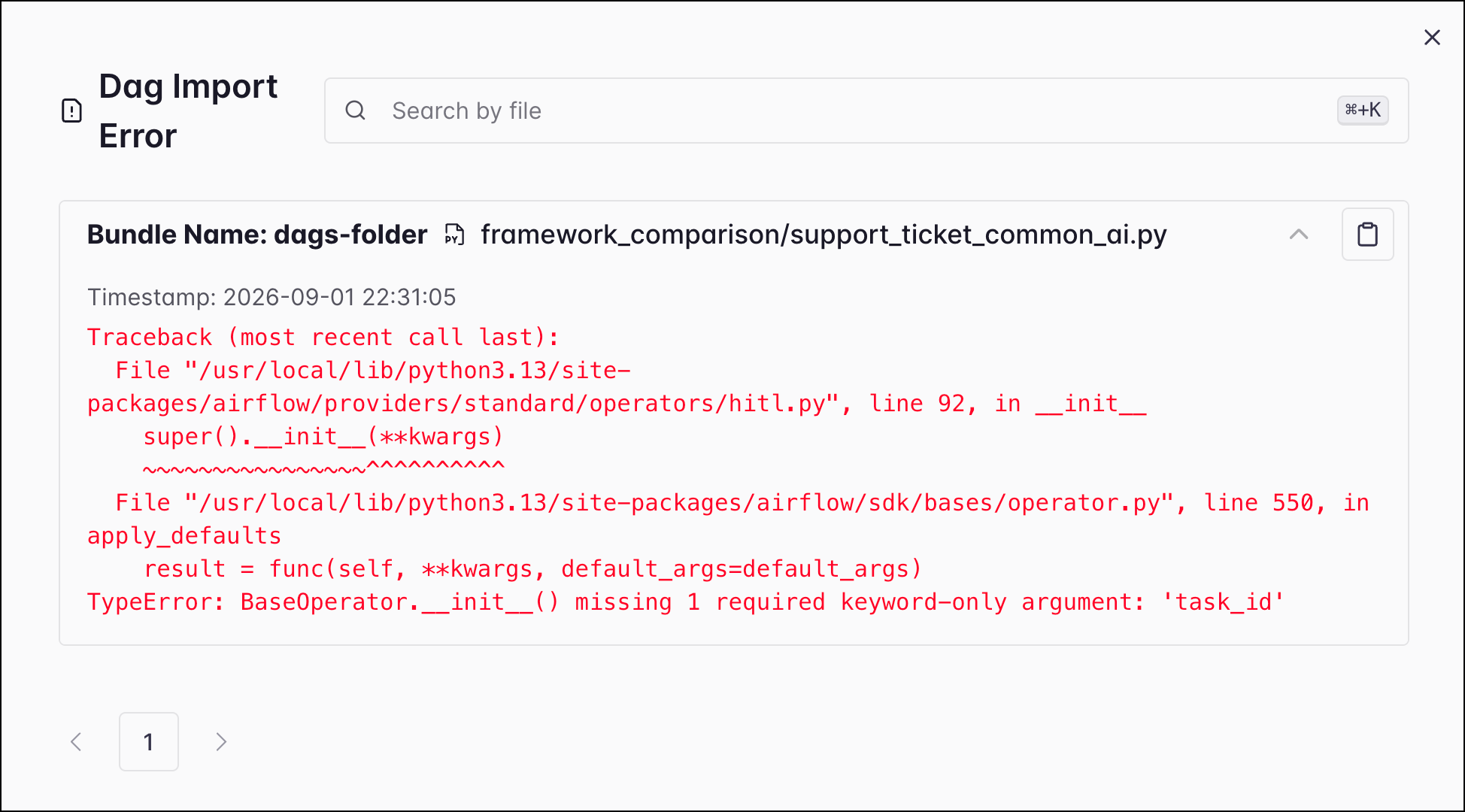Click the Timestamp 2026-09-01 22:31:05 text

pos(271,297)
